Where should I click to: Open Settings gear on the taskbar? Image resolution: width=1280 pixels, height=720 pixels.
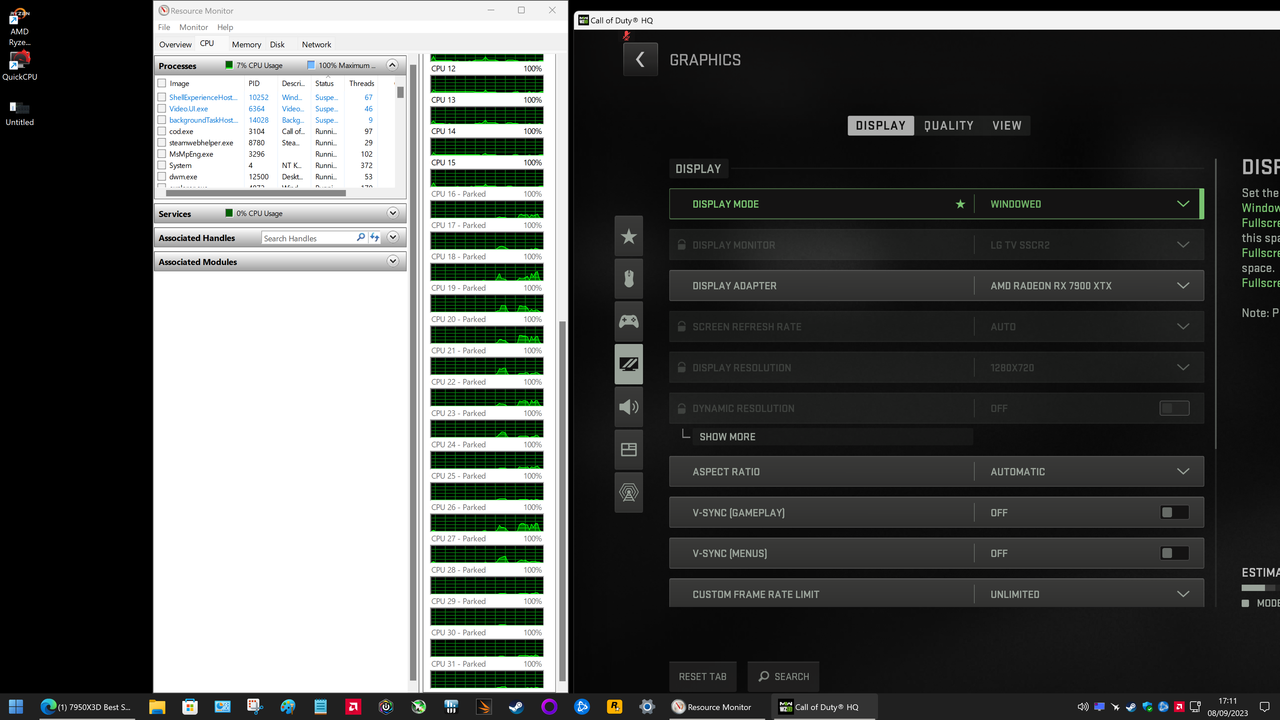point(647,706)
